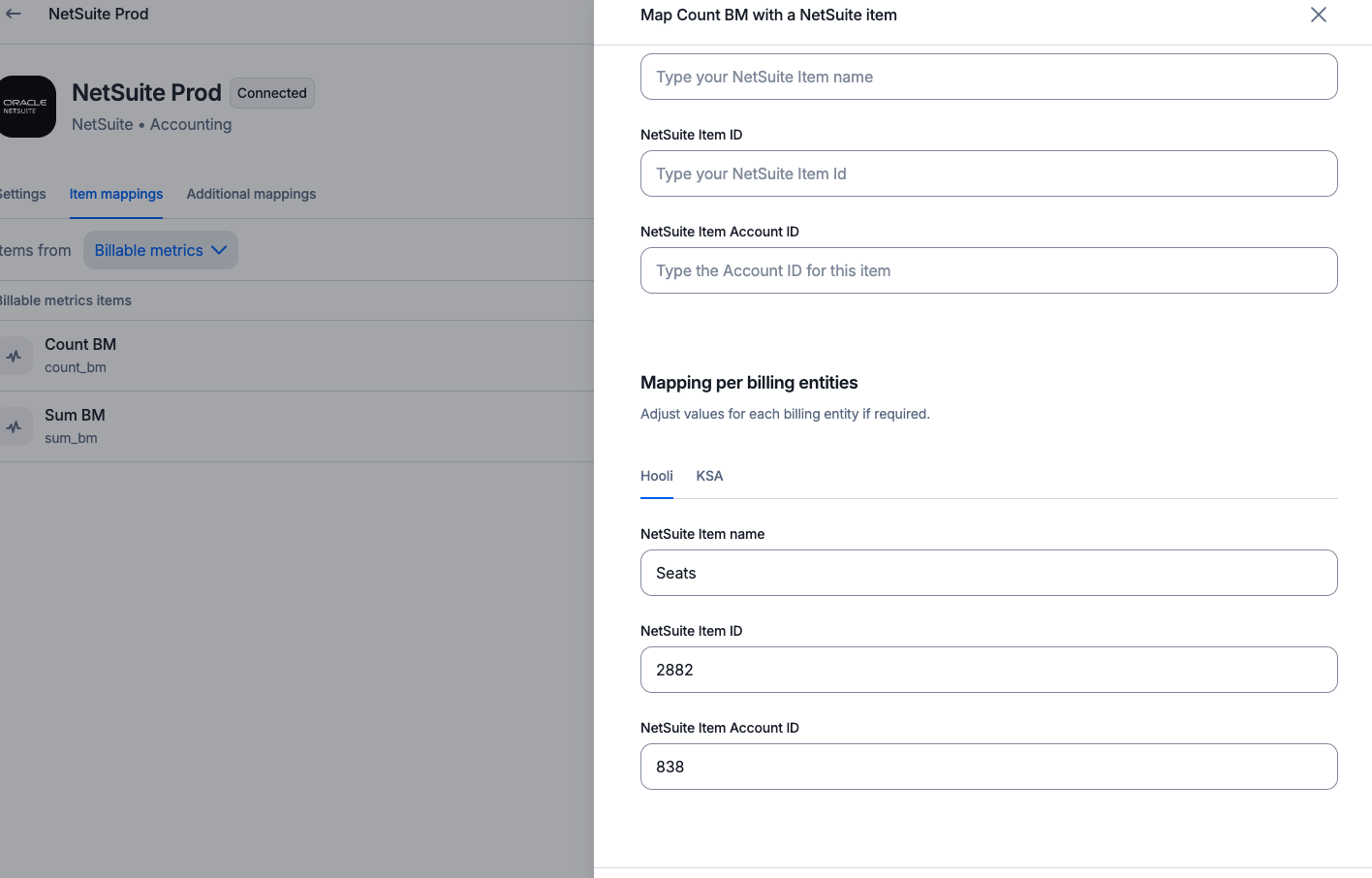1372x878 pixels.
Task: Open the Settings tab
Action: [x=22, y=194]
